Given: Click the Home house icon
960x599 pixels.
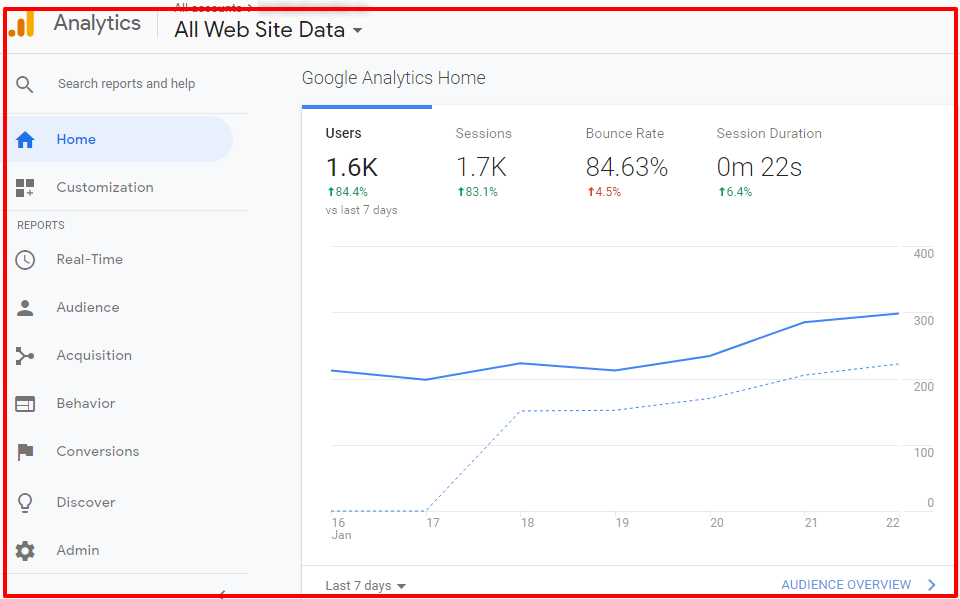Looking at the screenshot, I should 24,140.
